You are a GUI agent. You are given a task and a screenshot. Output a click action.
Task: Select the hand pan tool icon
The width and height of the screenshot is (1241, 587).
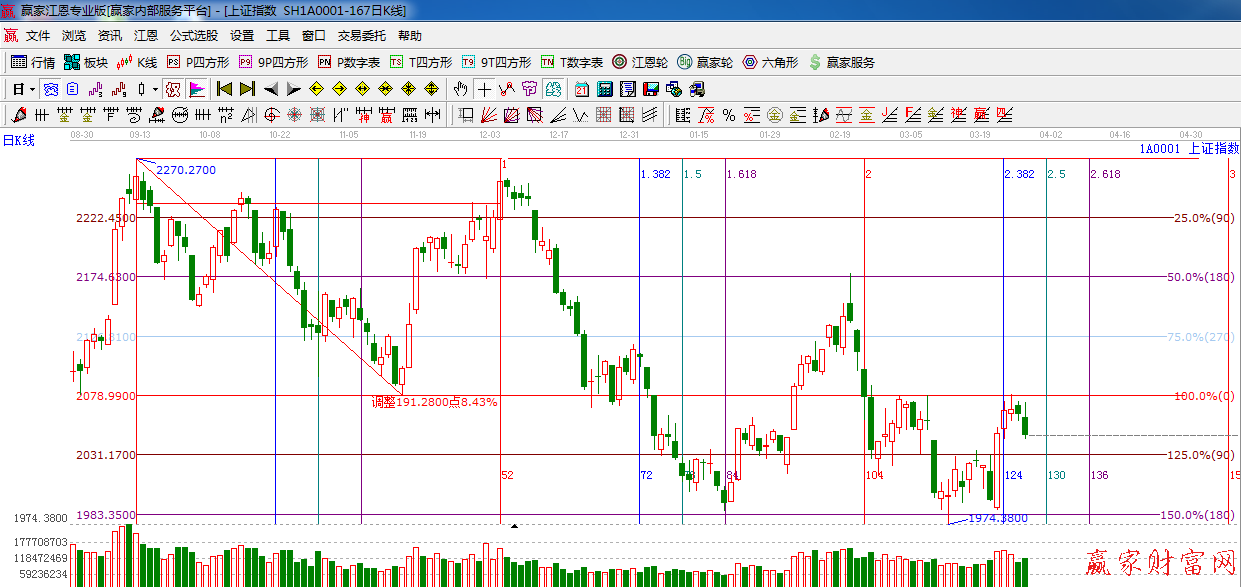[x=460, y=89]
